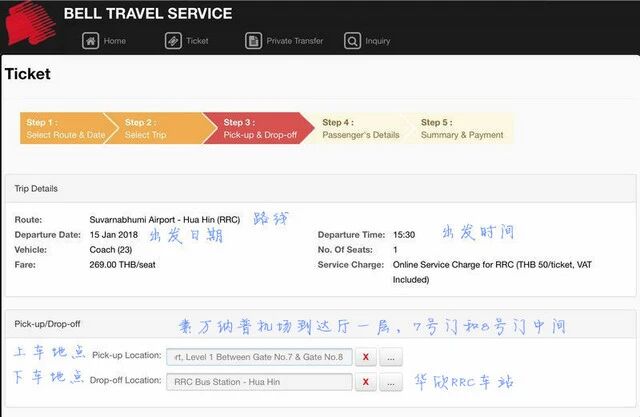The image size is (640, 417).
Task: Click the Inquiry magnifier icon
Action: (352, 41)
